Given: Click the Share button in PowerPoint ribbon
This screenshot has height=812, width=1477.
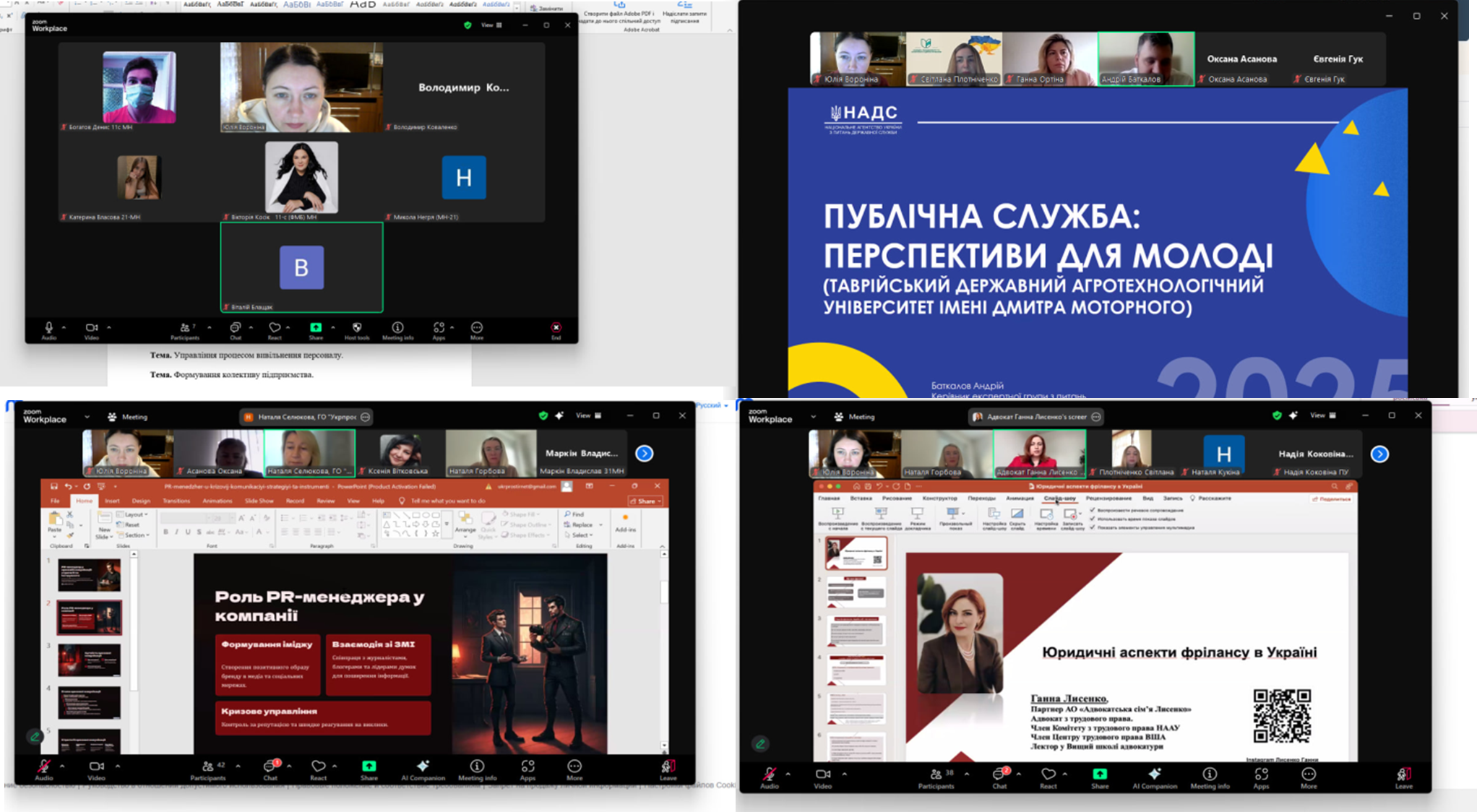Looking at the screenshot, I should (x=645, y=501).
